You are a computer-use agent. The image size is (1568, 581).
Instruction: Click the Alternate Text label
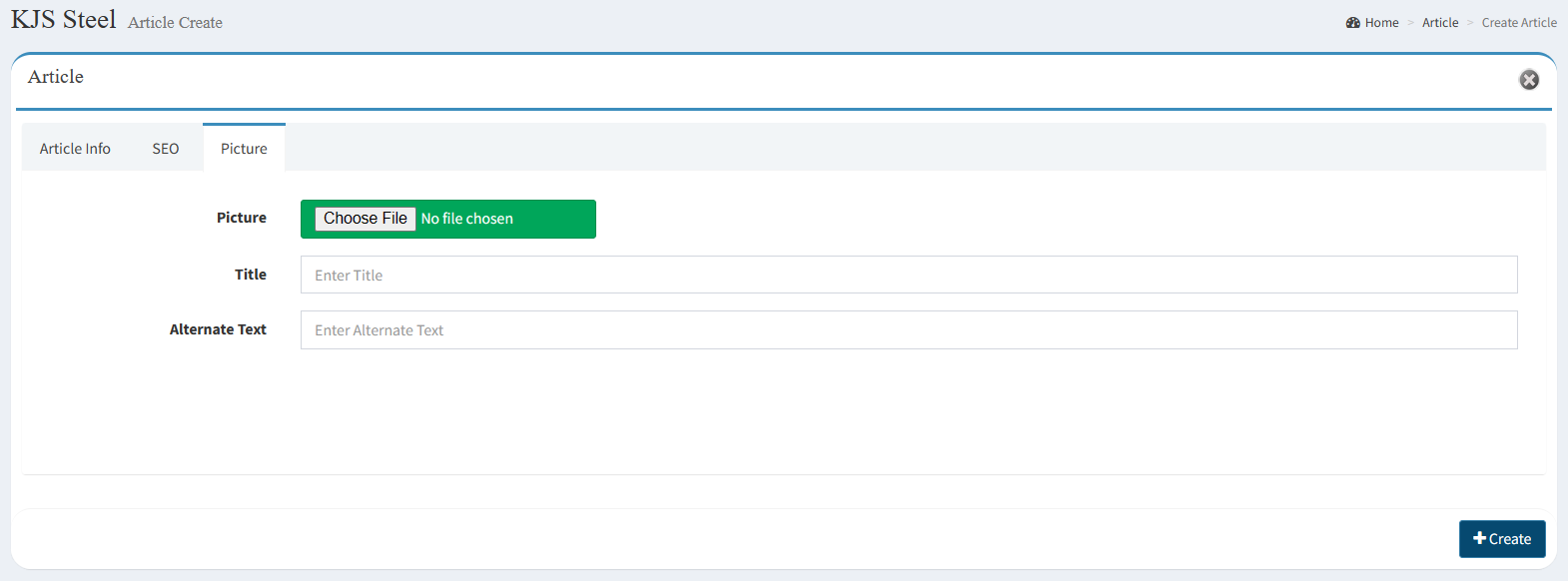pos(218,329)
